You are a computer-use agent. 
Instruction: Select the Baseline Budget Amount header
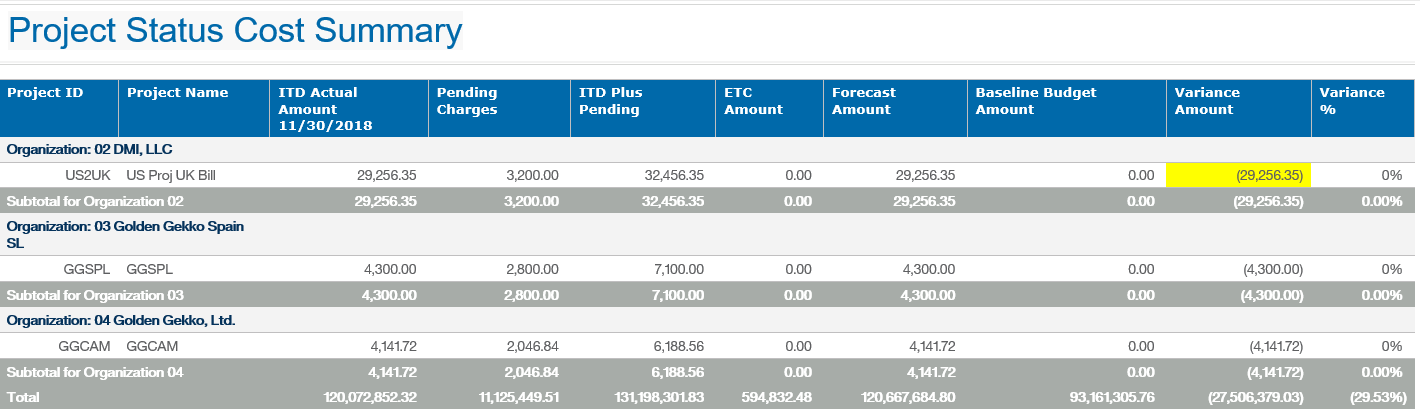[1036, 101]
